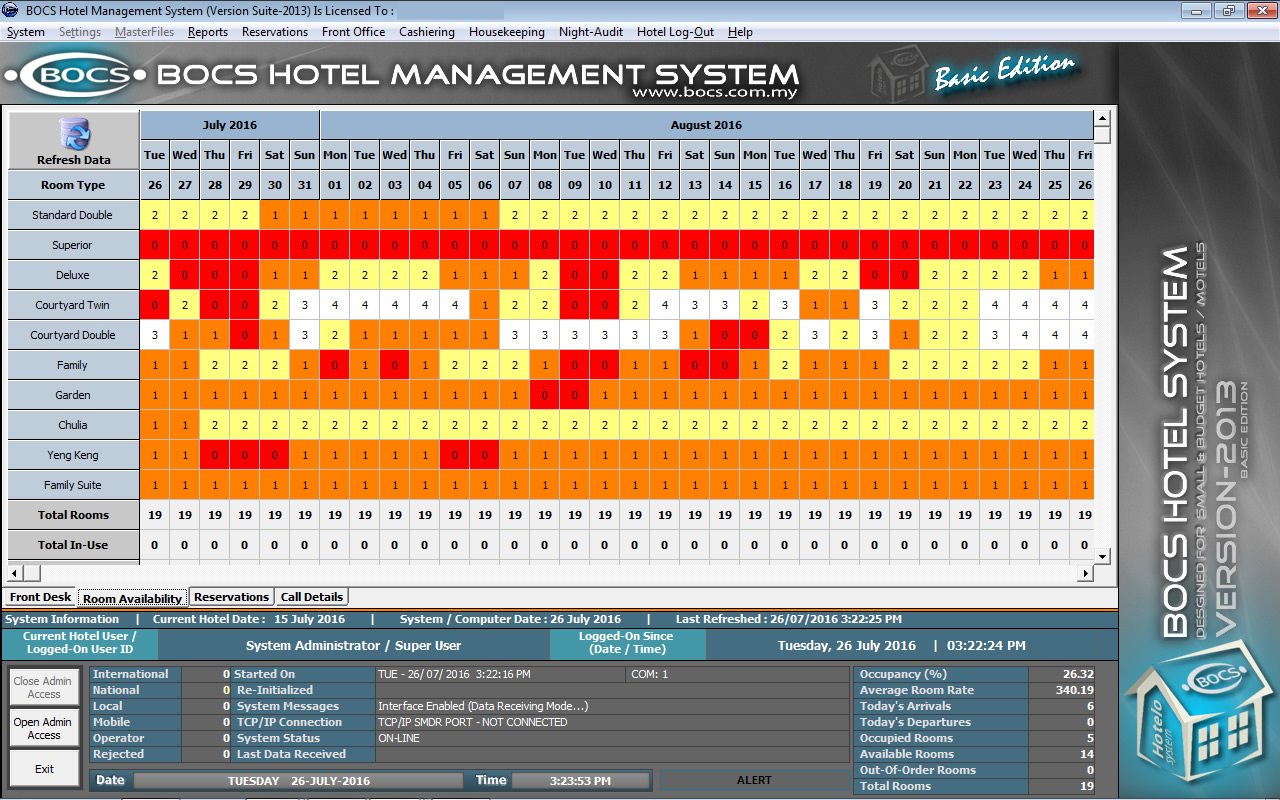Open the Housekeeping menu
Screen dimensions: 1280x800
tap(507, 32)
